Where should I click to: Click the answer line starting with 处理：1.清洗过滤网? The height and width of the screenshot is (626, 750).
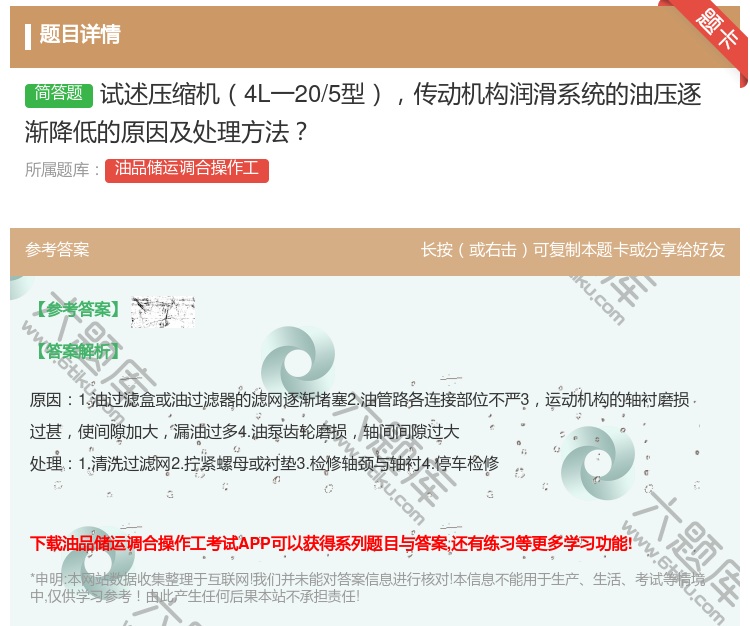point(265,463)
